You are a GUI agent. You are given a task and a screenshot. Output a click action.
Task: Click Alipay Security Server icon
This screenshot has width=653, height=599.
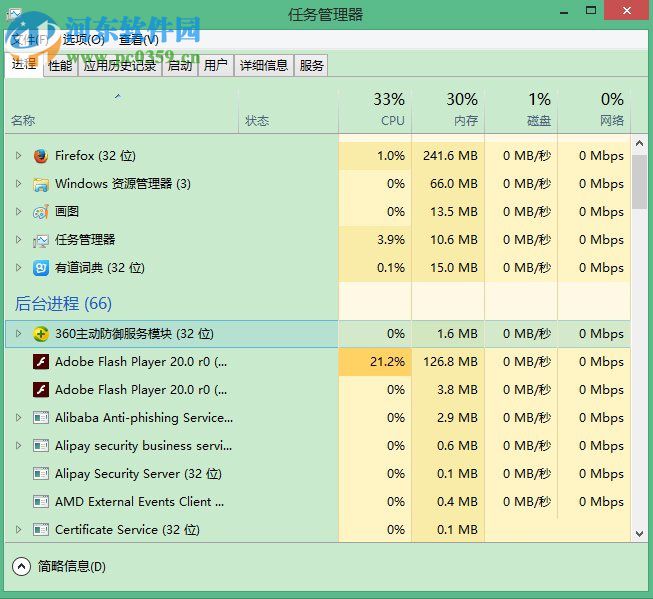(x=41, y=474)
